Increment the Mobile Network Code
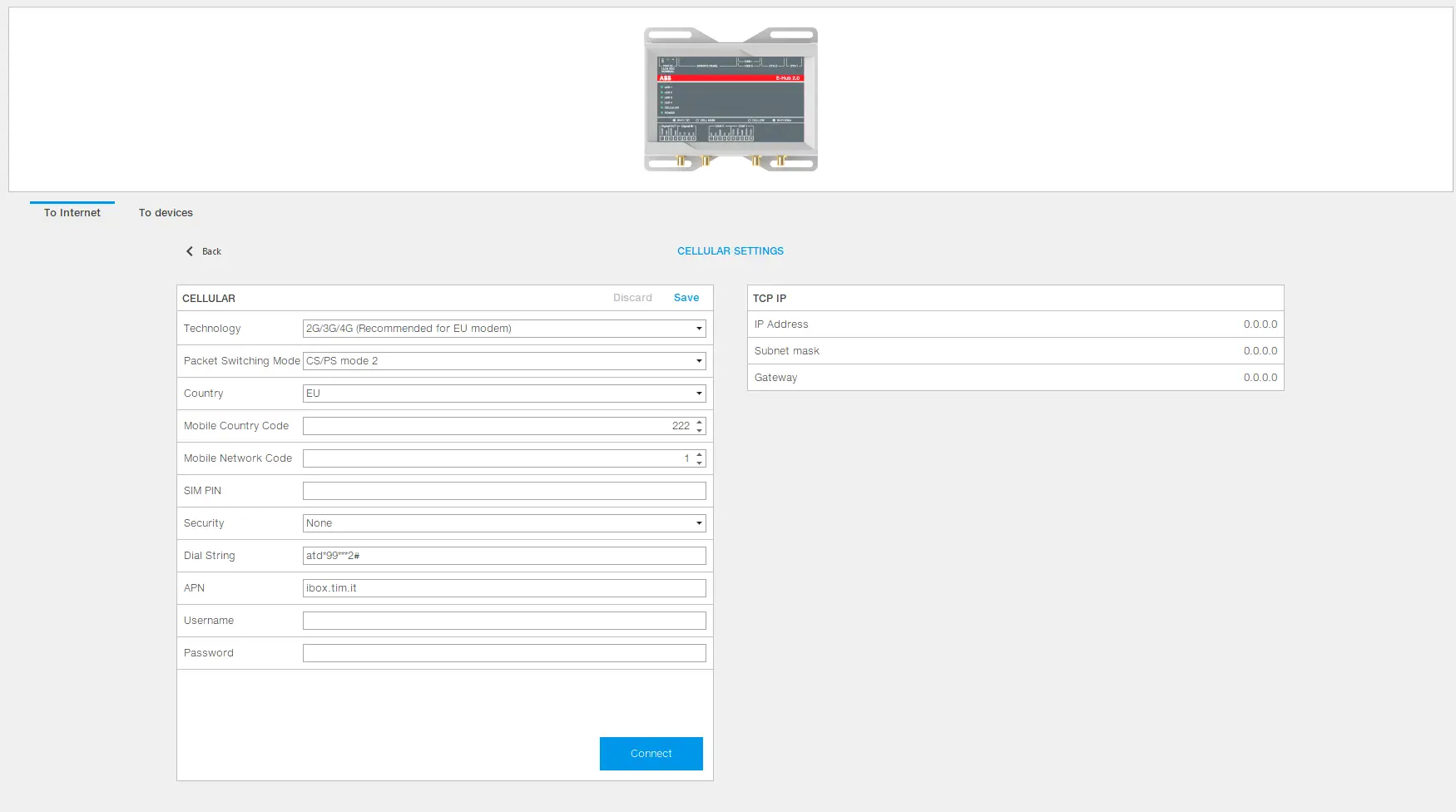This screenshot has height=812, width=1456. tap(700, 454)
